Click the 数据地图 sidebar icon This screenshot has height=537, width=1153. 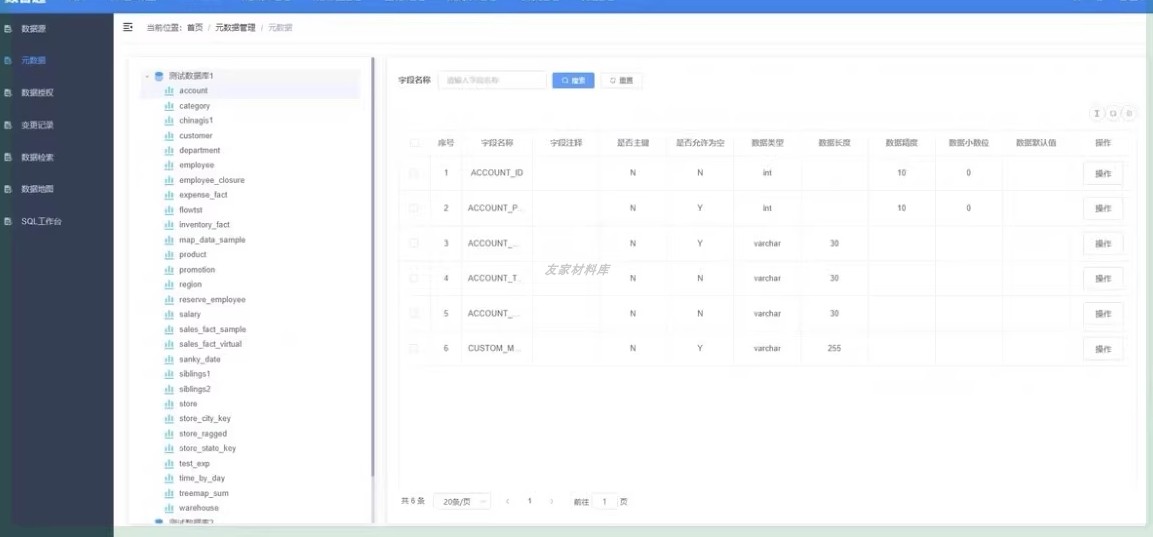pyautogui.click(x=8, y=189)
